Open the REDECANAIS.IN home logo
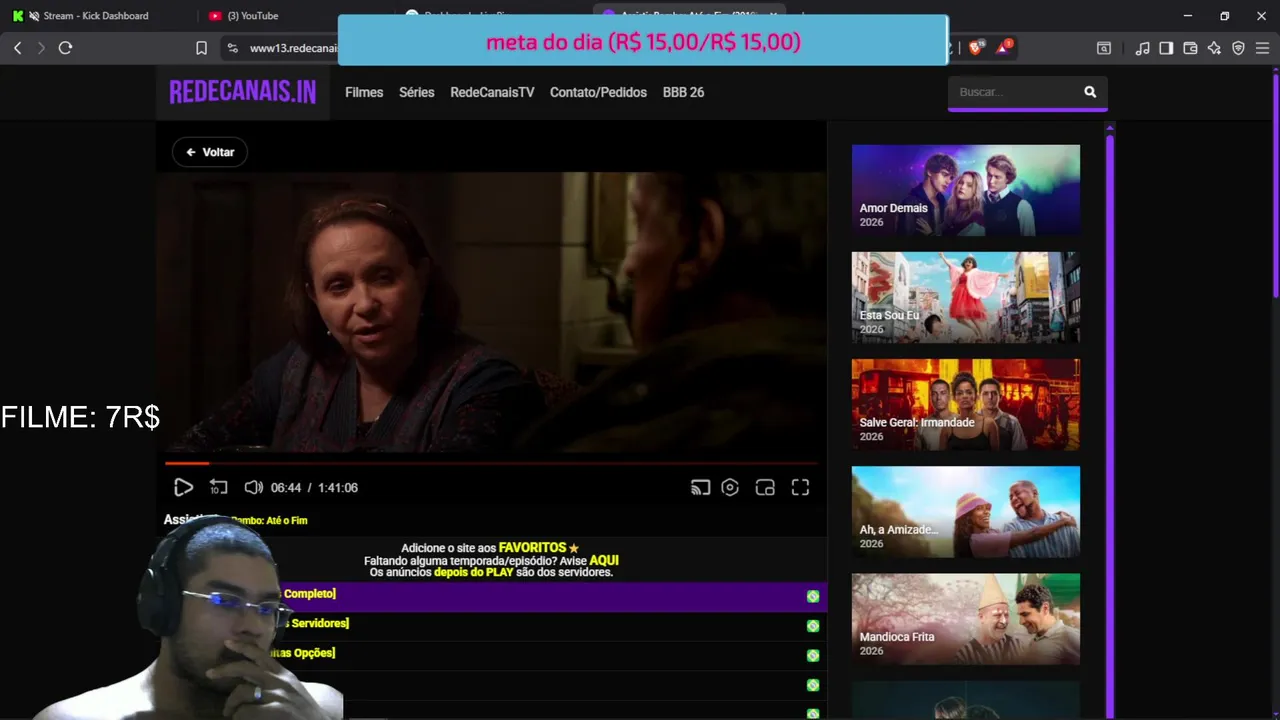This screenshot has width=1280, height=720. click(243, 92)
